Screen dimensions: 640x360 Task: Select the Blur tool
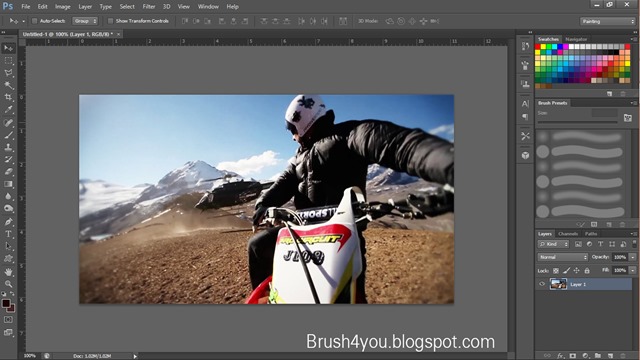point(8,196)
